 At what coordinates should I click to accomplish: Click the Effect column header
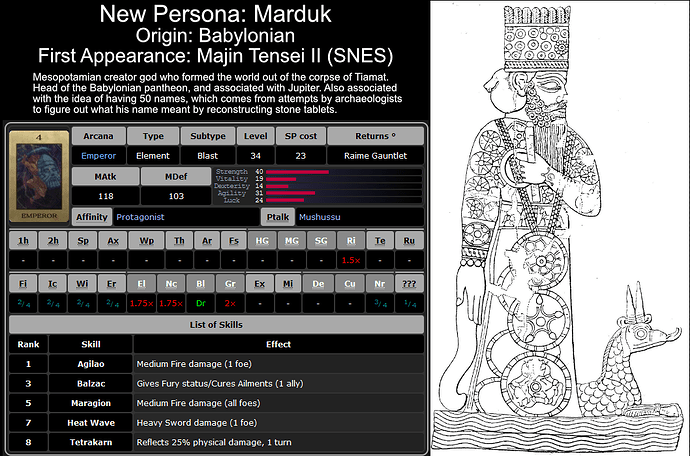[279, 344]
